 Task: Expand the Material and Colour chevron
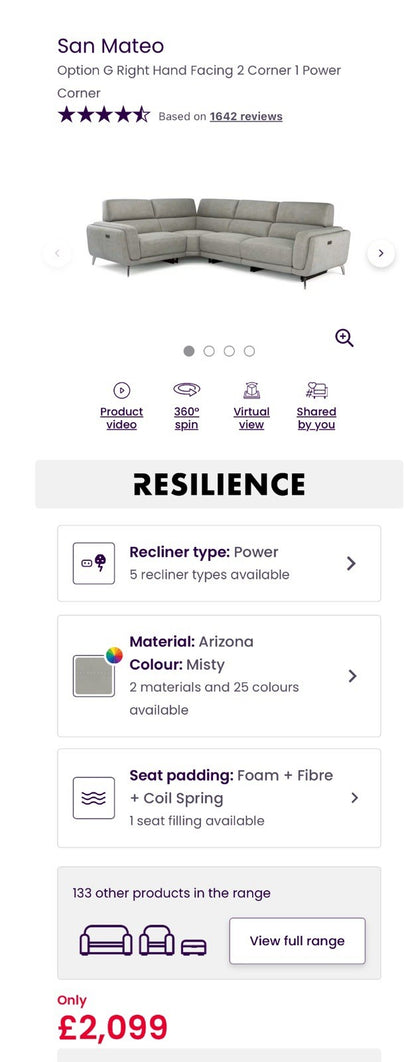352,676
